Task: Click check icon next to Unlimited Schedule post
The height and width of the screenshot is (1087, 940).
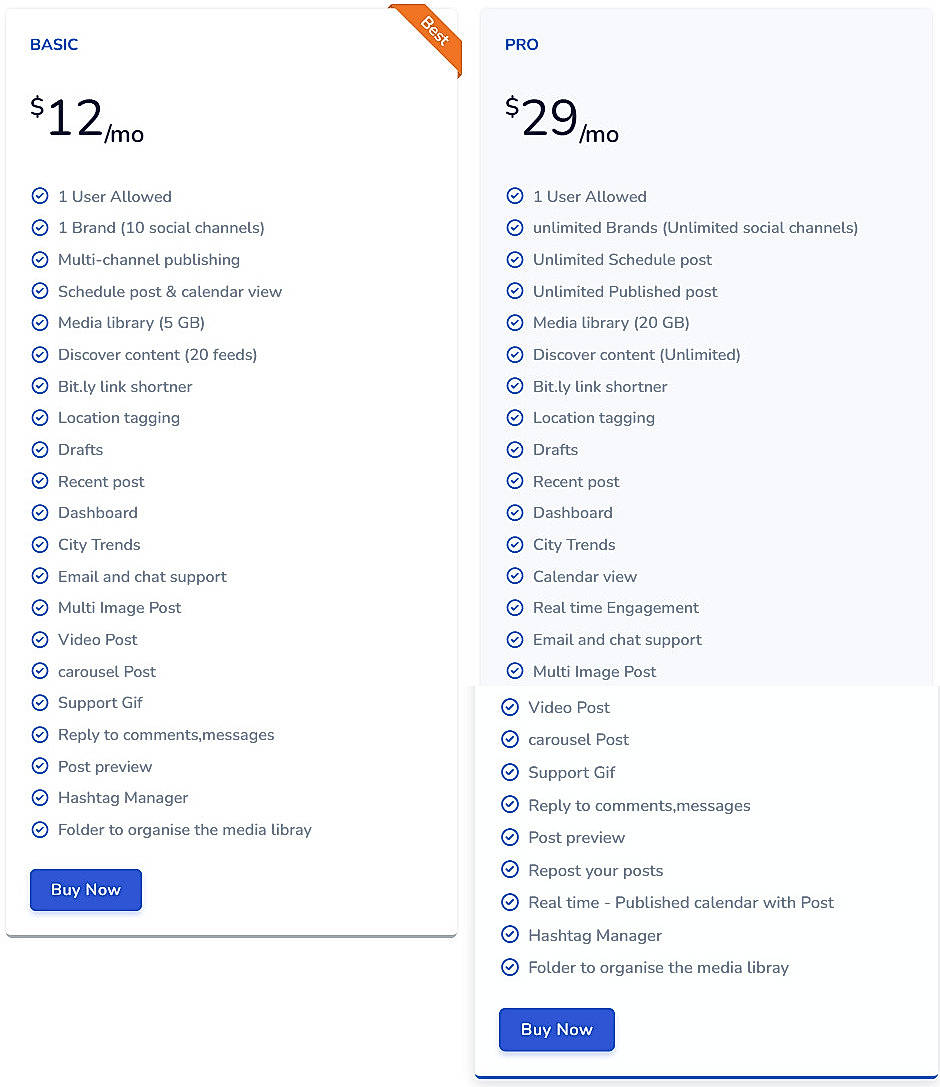Action: coord(515,260)
